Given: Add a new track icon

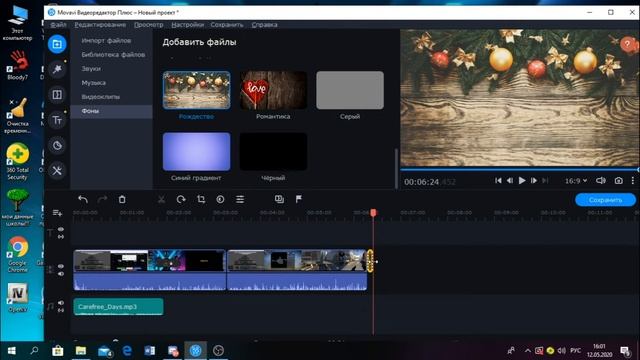Looking at the screenshot, I should pyautogui.click(x=57, y=213).
